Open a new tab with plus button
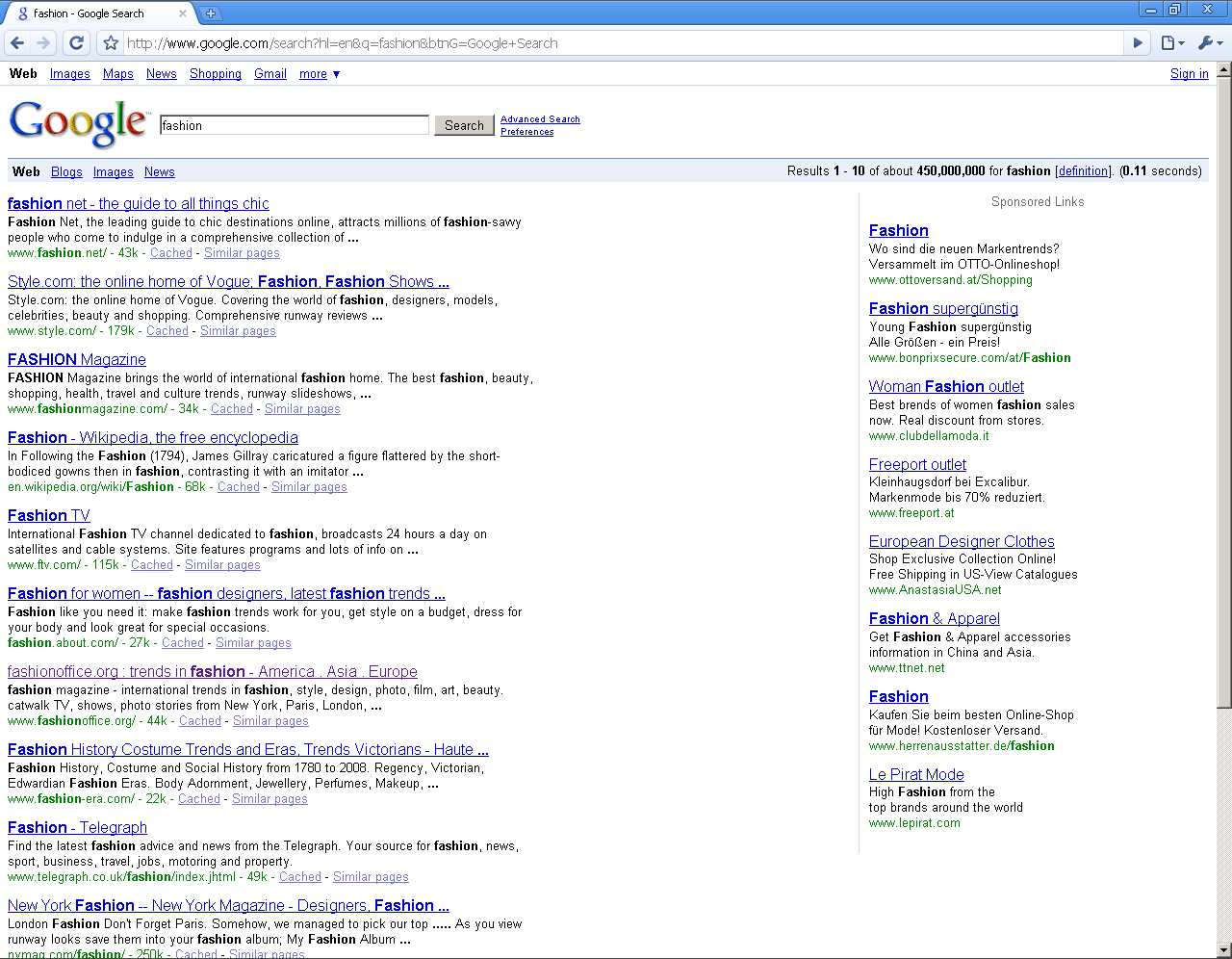 (x=211, y=13)
